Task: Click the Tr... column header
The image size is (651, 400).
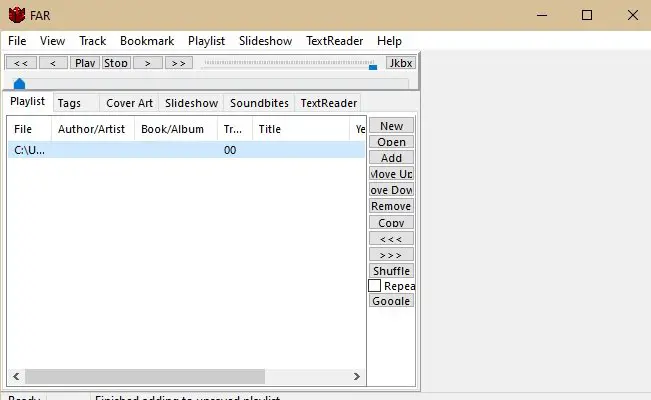Action: tap(235, 129)
